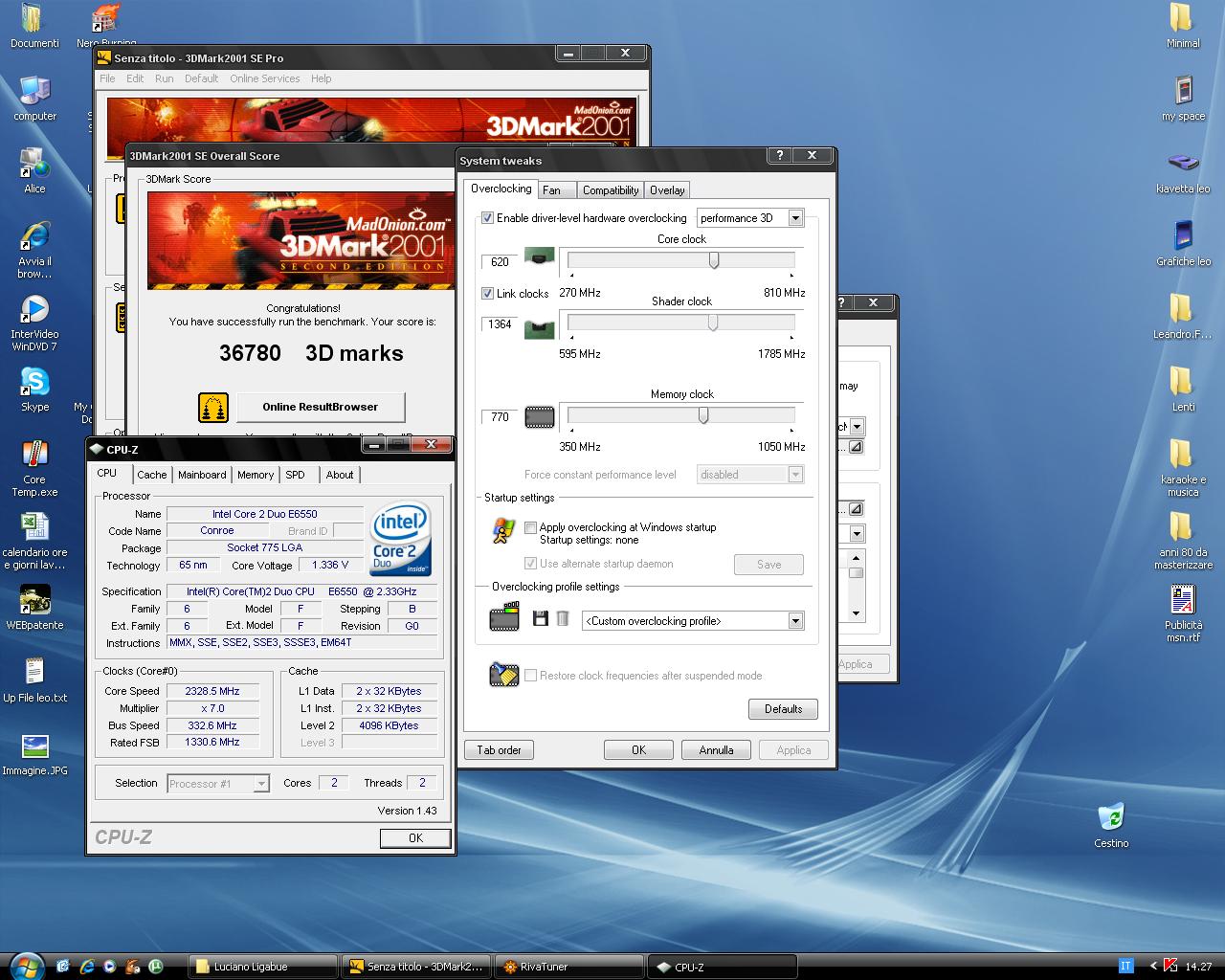Delete overclocking profile with trash icon
This screenshot has width=1225, height=980.
563,619
